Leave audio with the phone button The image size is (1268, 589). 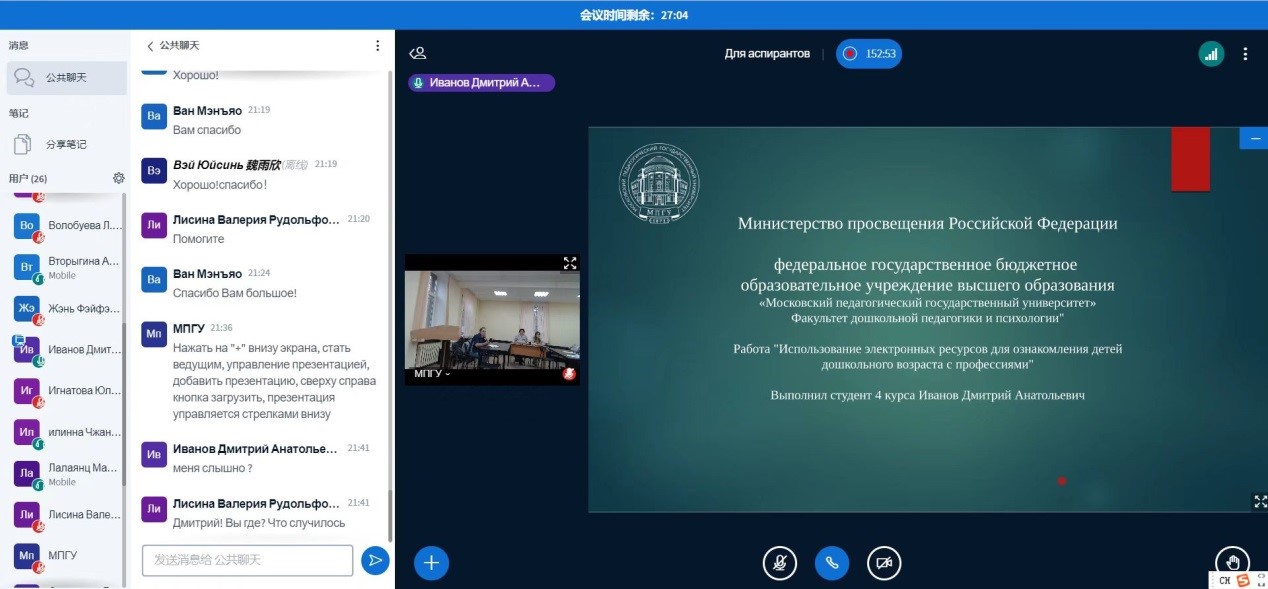coord(832,563)
